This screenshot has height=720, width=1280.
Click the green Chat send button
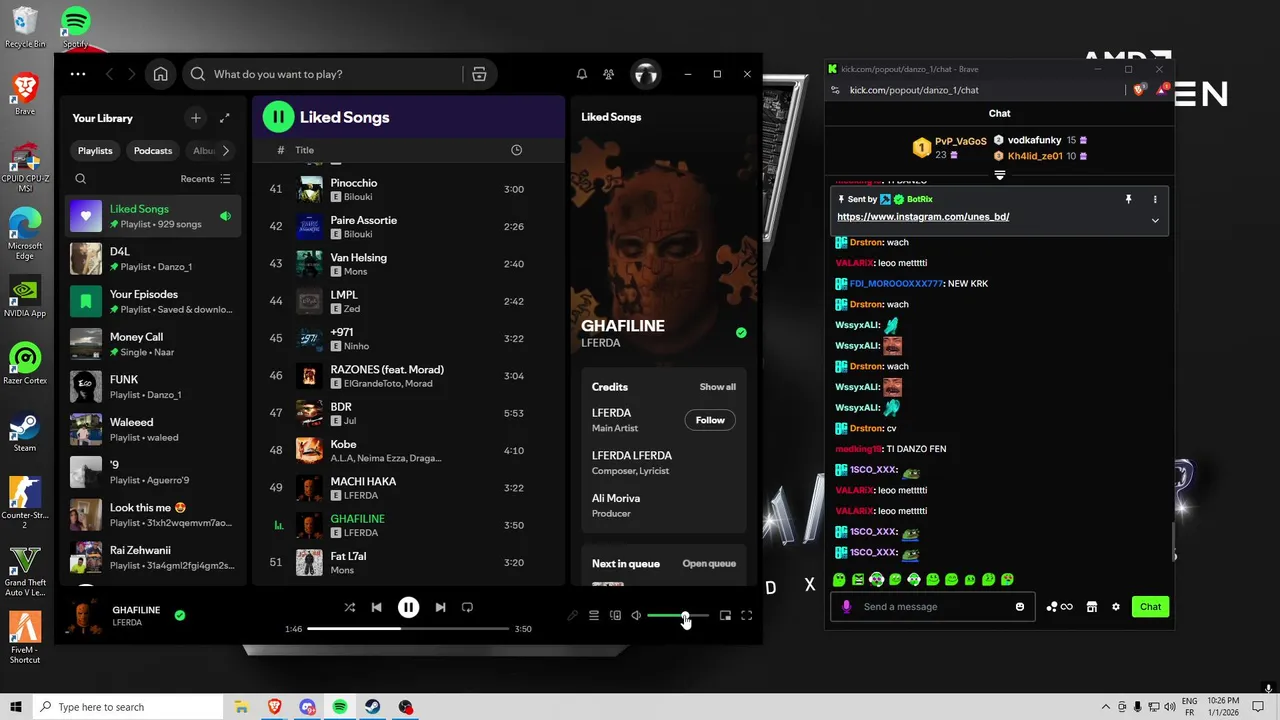[x=1150, y=607]
